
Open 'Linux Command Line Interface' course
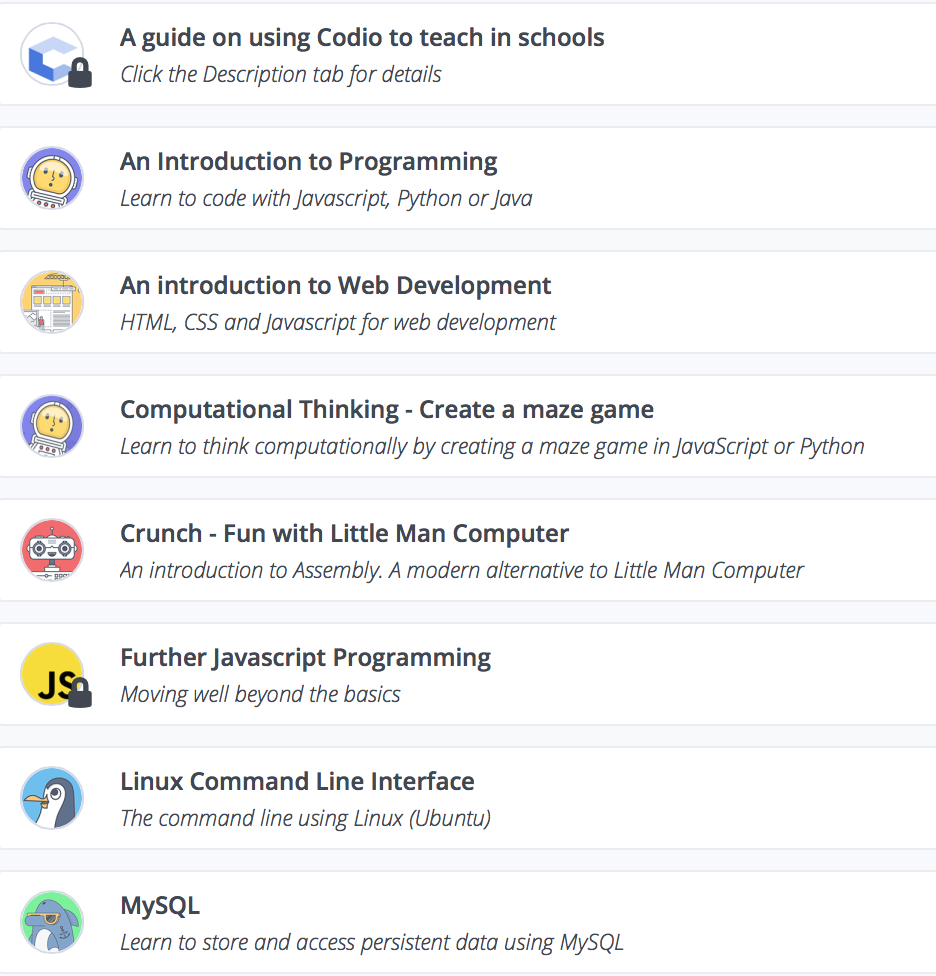[297, 782]
